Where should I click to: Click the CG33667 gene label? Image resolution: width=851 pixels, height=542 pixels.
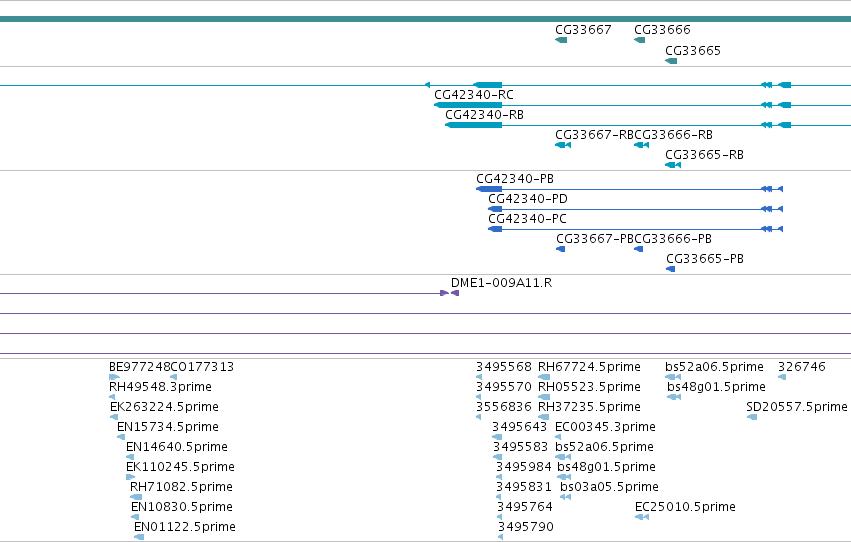(583, 30)
